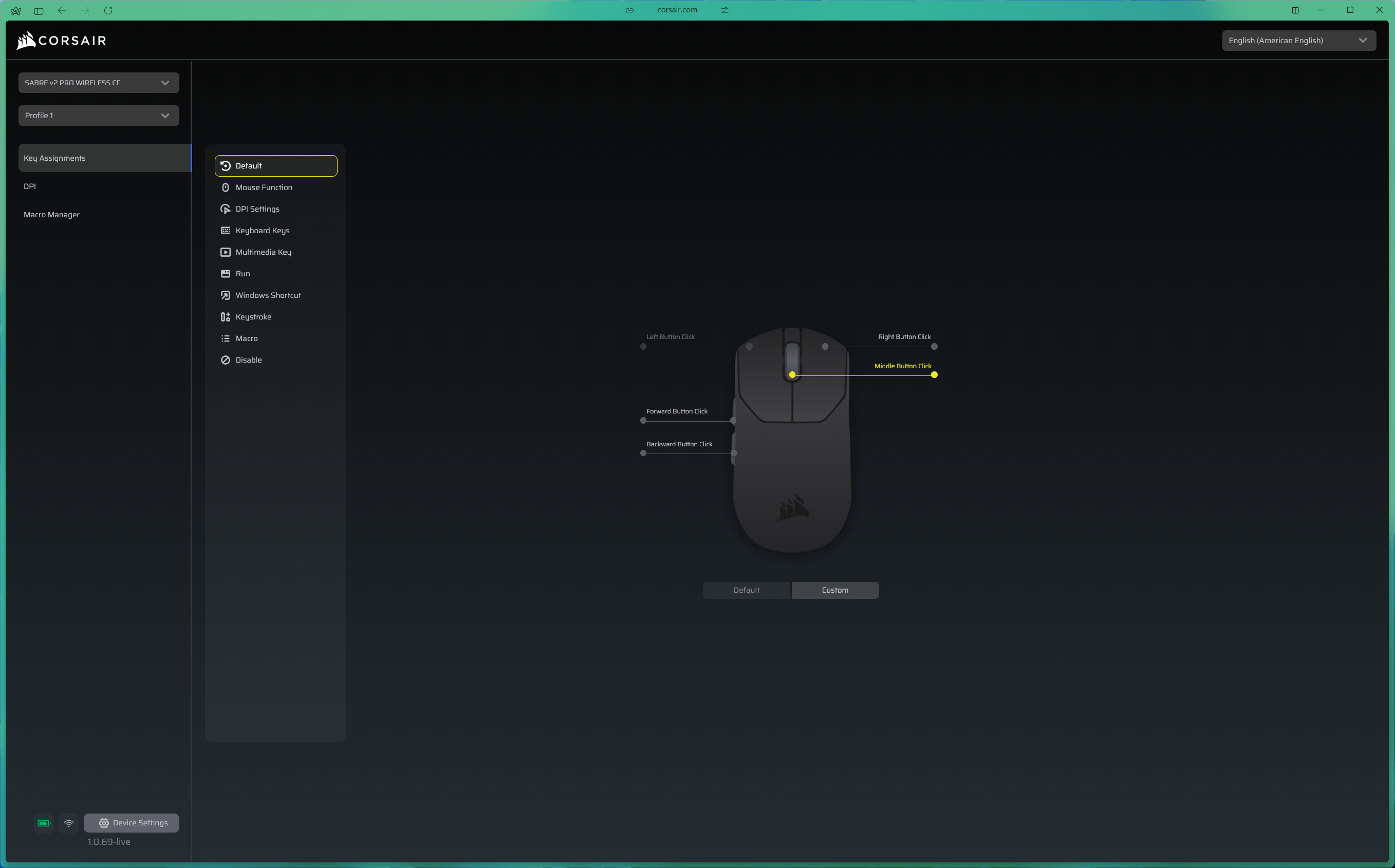
Task: Click the corsair.com address bar
Action: pyautogui.click(x=677, y=10)
